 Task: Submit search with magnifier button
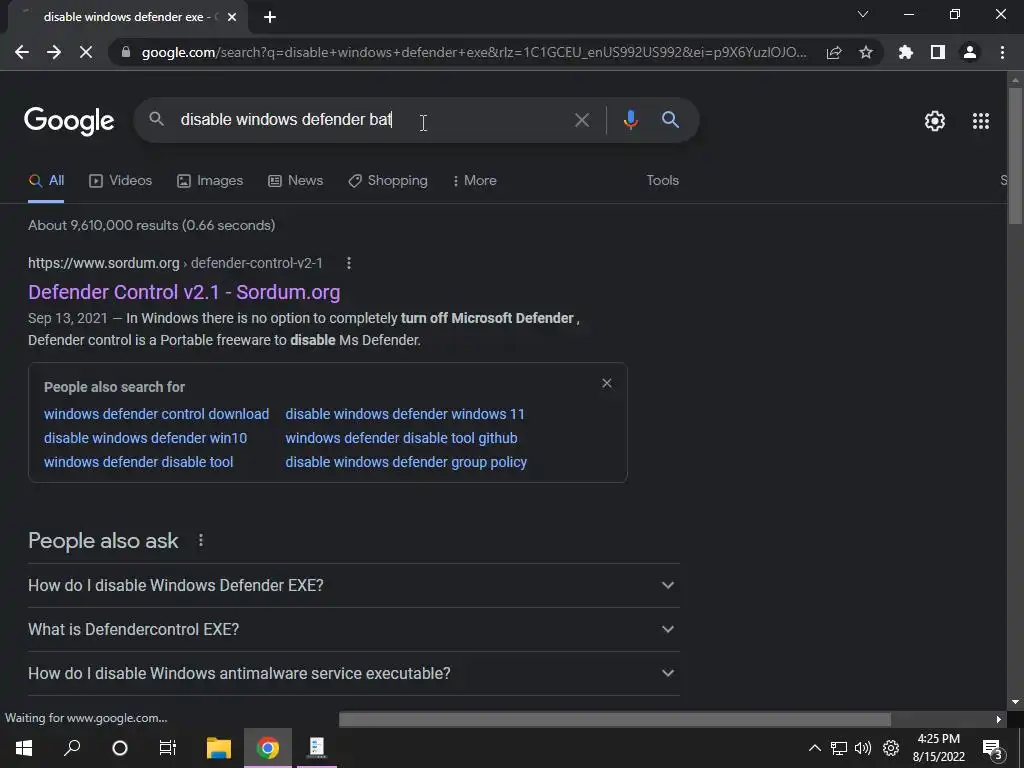click(x=670, y=120)
